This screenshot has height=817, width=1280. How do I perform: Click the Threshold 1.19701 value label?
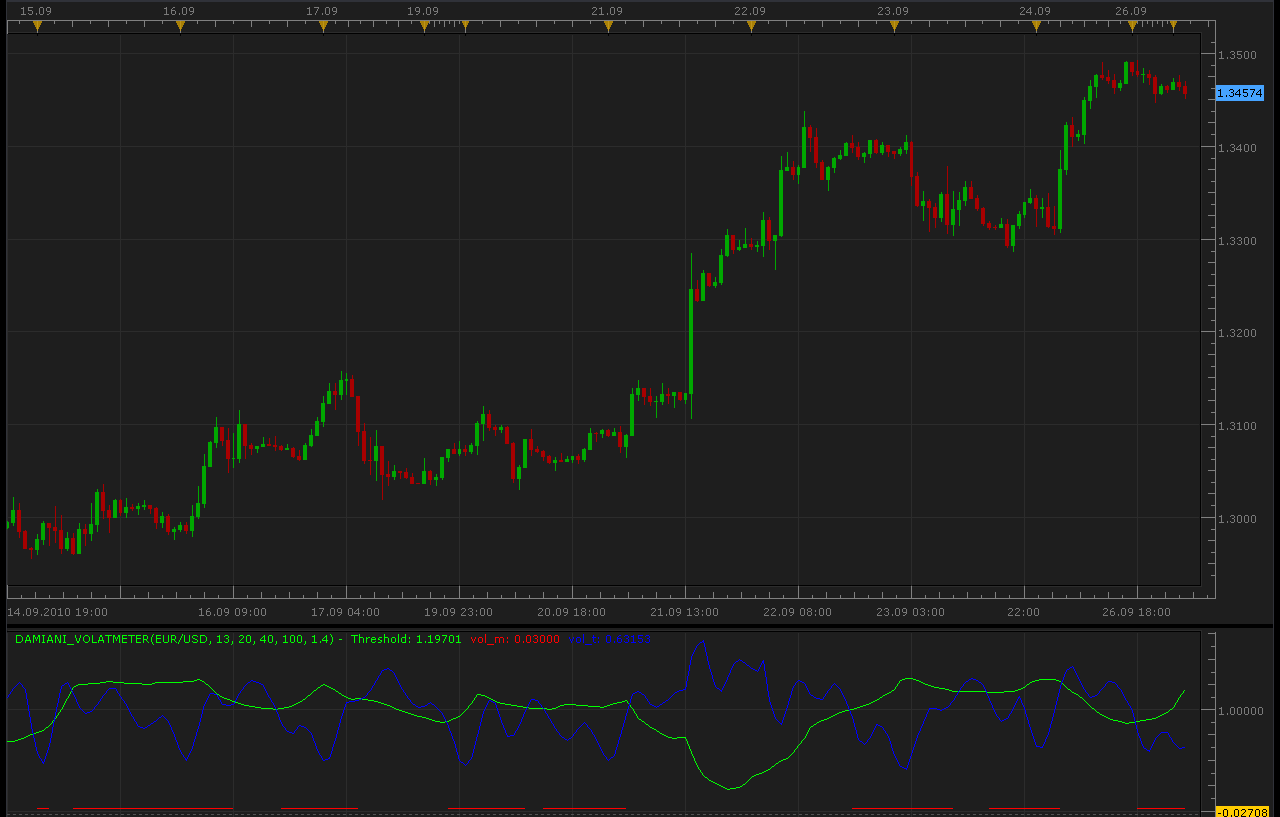[406, 639]
